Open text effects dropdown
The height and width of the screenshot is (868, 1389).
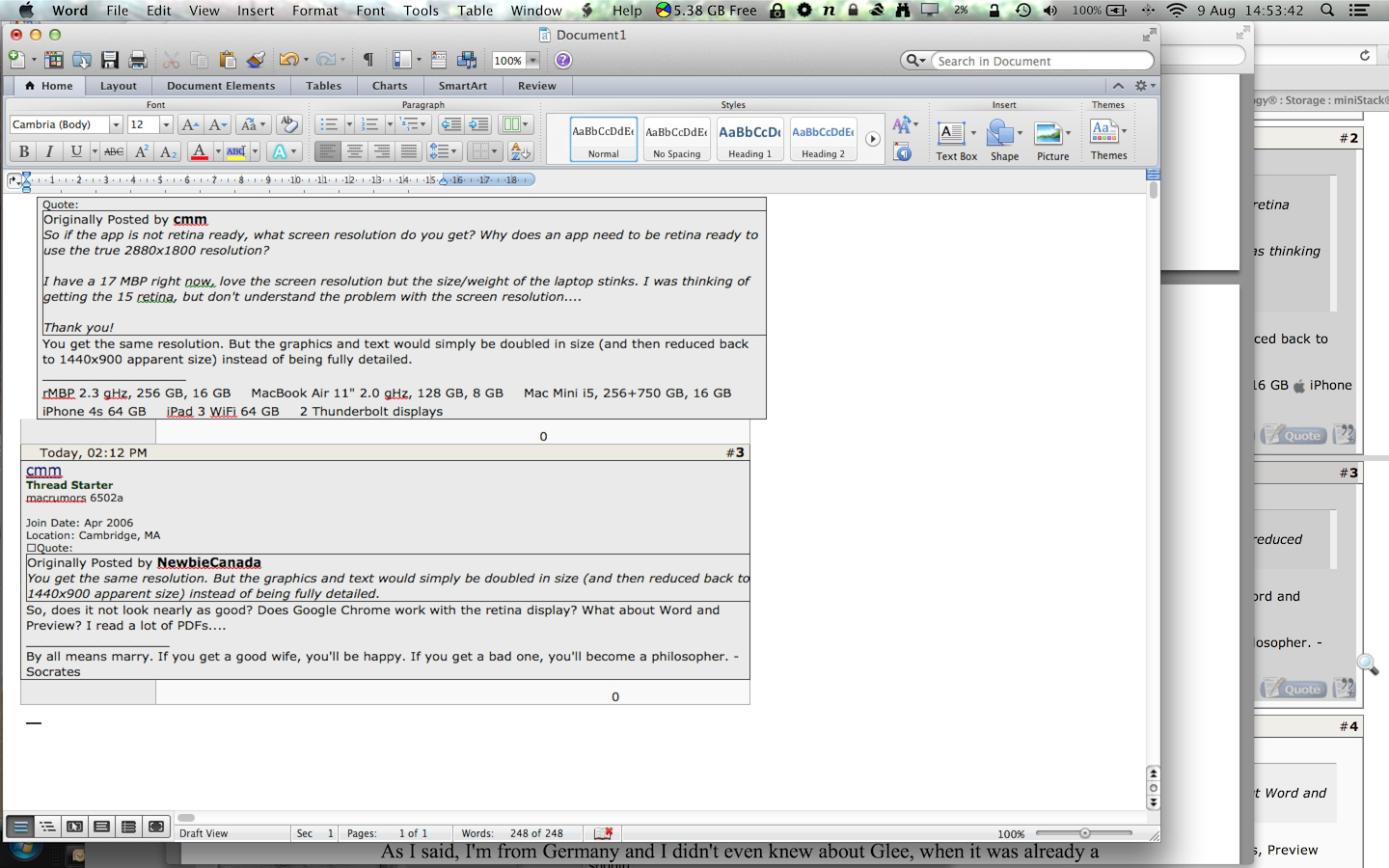tap(293, 151)
